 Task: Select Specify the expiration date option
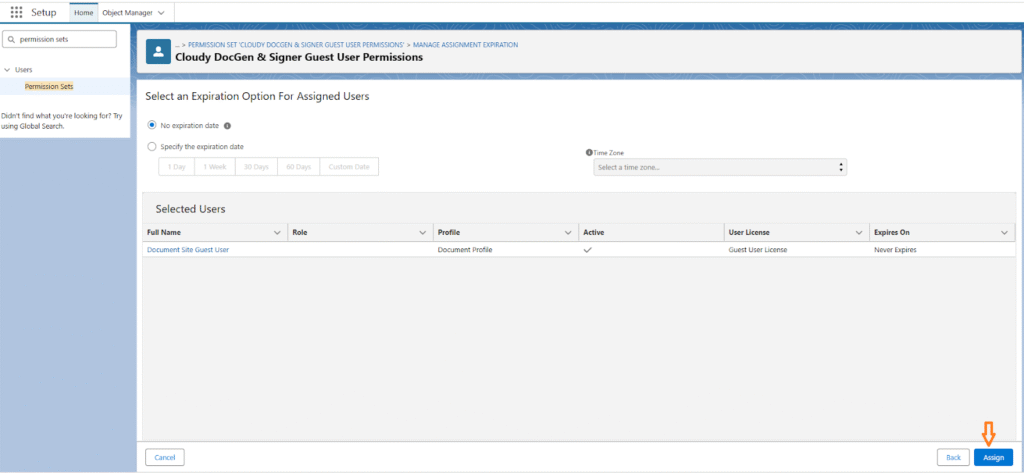coord(152,146)
